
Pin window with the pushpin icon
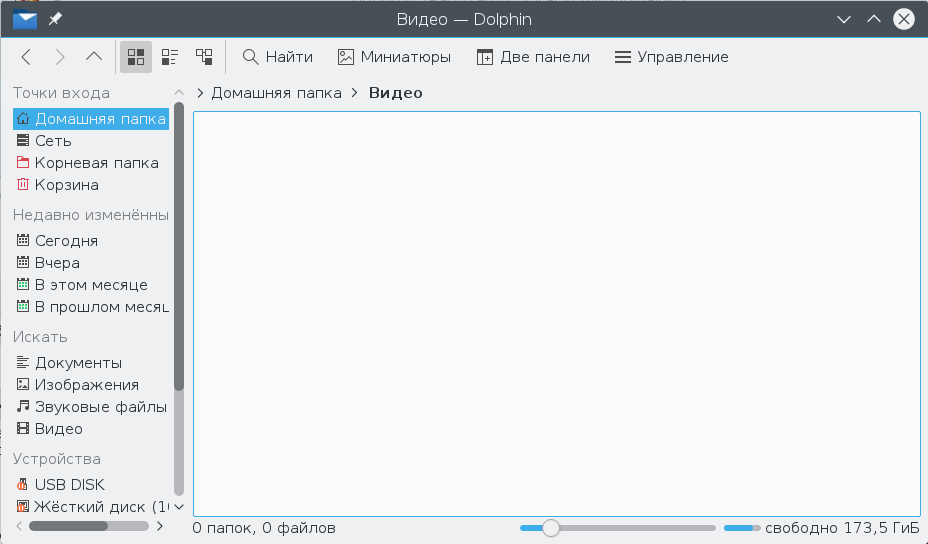[55, 20]
